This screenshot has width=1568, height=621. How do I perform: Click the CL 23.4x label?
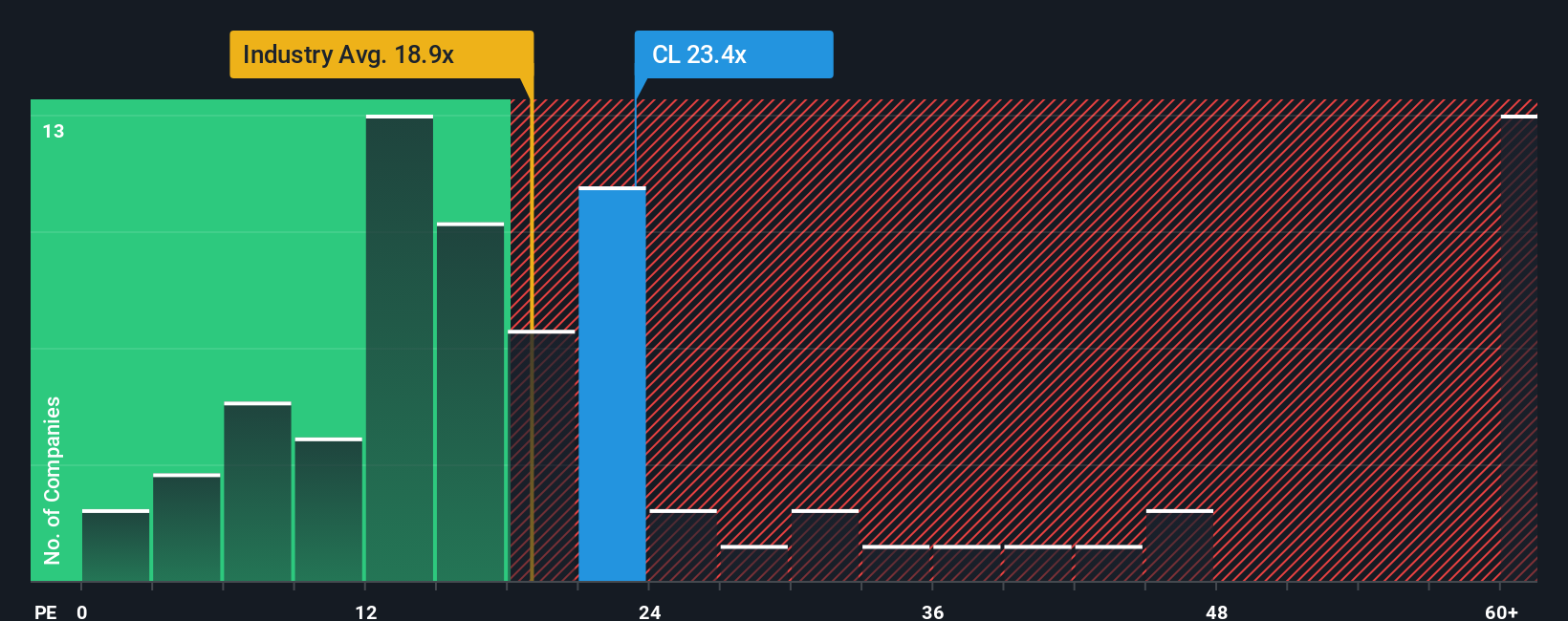[x=733, y=54]
